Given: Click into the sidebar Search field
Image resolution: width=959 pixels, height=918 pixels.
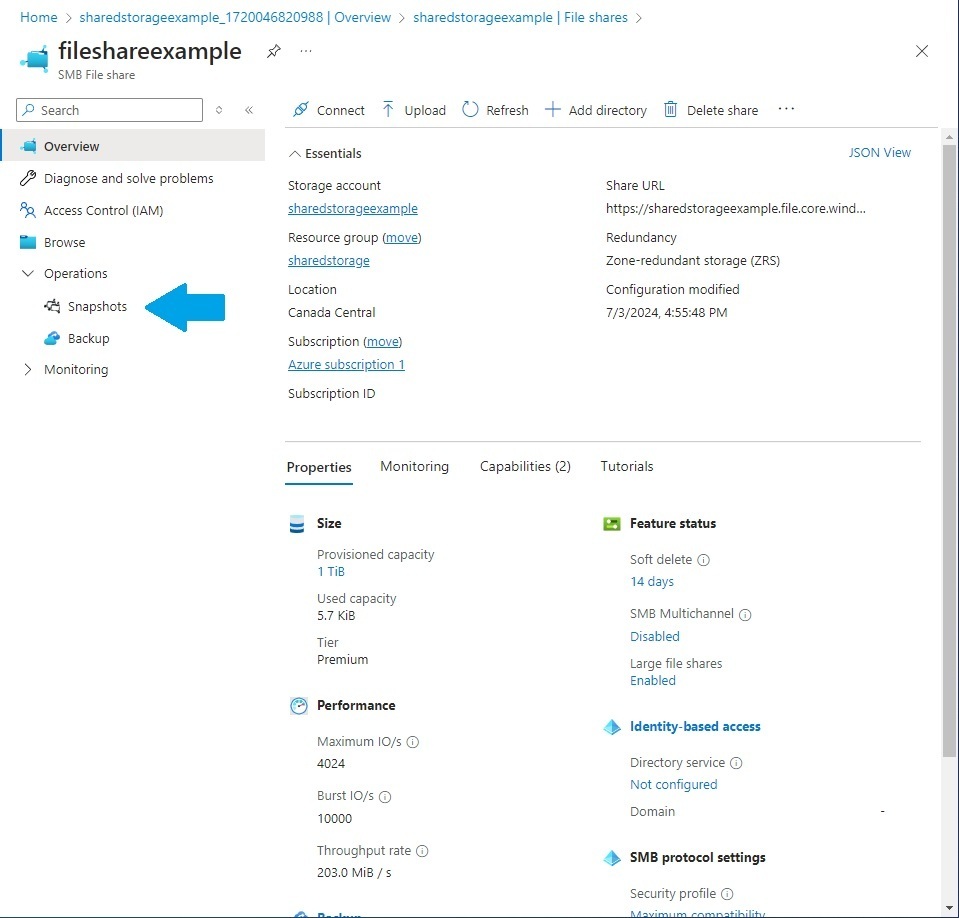Looking at the screenshot, I should tap(109, 110).
